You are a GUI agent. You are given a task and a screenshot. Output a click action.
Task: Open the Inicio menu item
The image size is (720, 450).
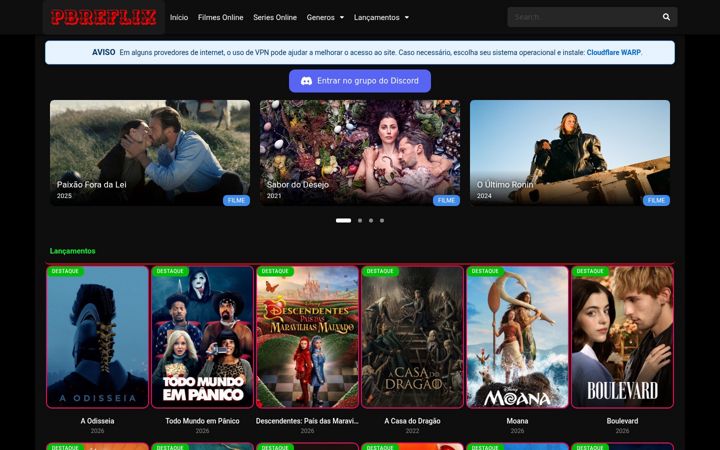coord(179,17)
